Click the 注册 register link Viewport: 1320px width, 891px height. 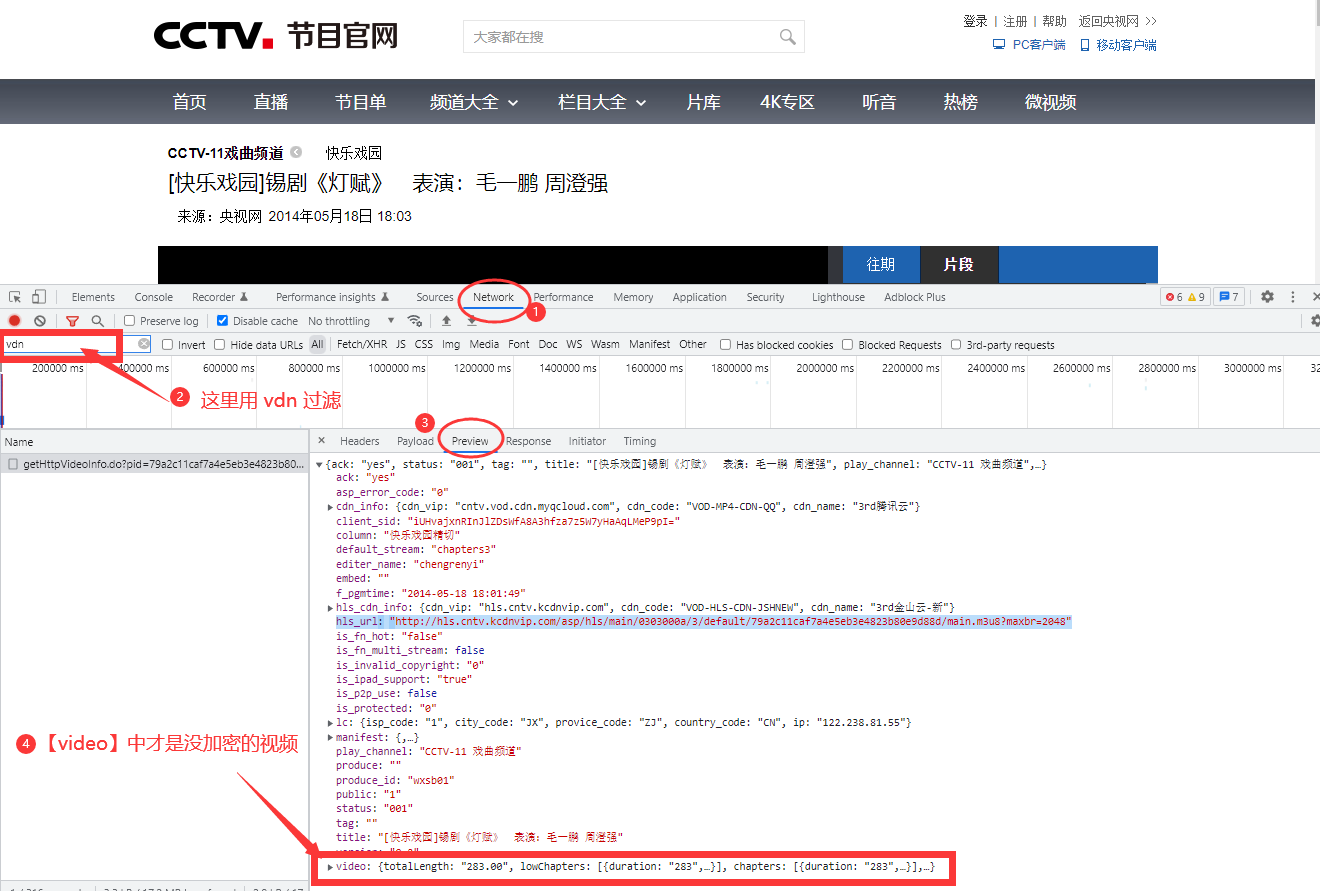coord(1015,21)
